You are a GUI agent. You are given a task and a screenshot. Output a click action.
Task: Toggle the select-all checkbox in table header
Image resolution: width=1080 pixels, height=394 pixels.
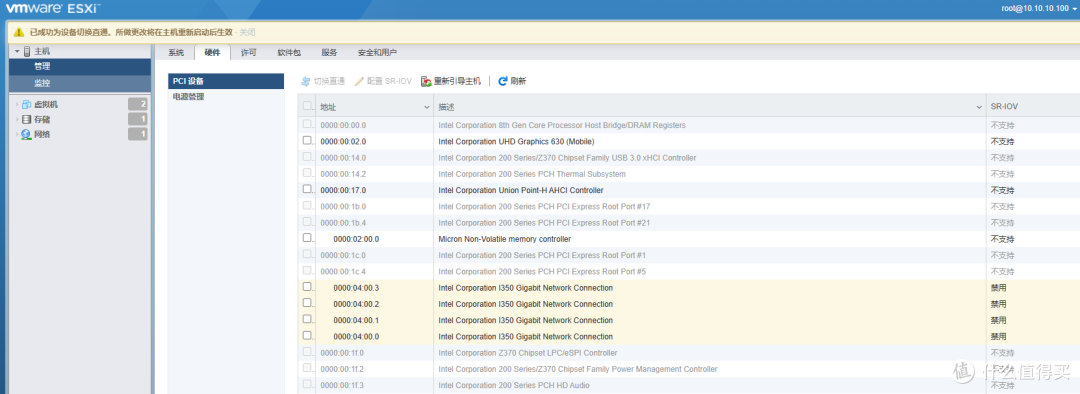(x=307, y=106)
